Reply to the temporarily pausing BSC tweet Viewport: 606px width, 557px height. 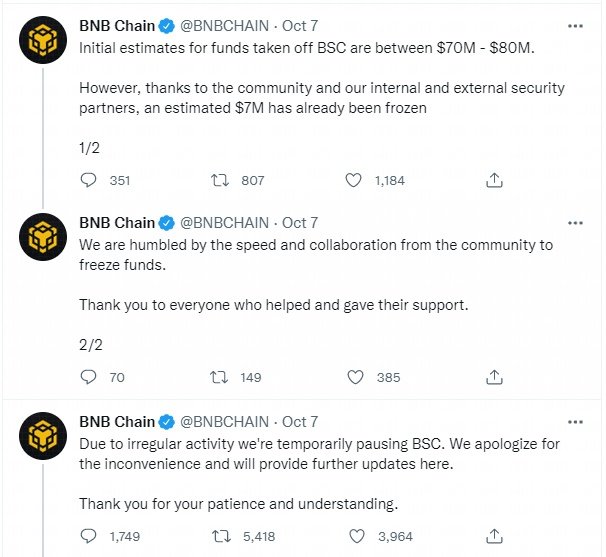tap(88, 536)
